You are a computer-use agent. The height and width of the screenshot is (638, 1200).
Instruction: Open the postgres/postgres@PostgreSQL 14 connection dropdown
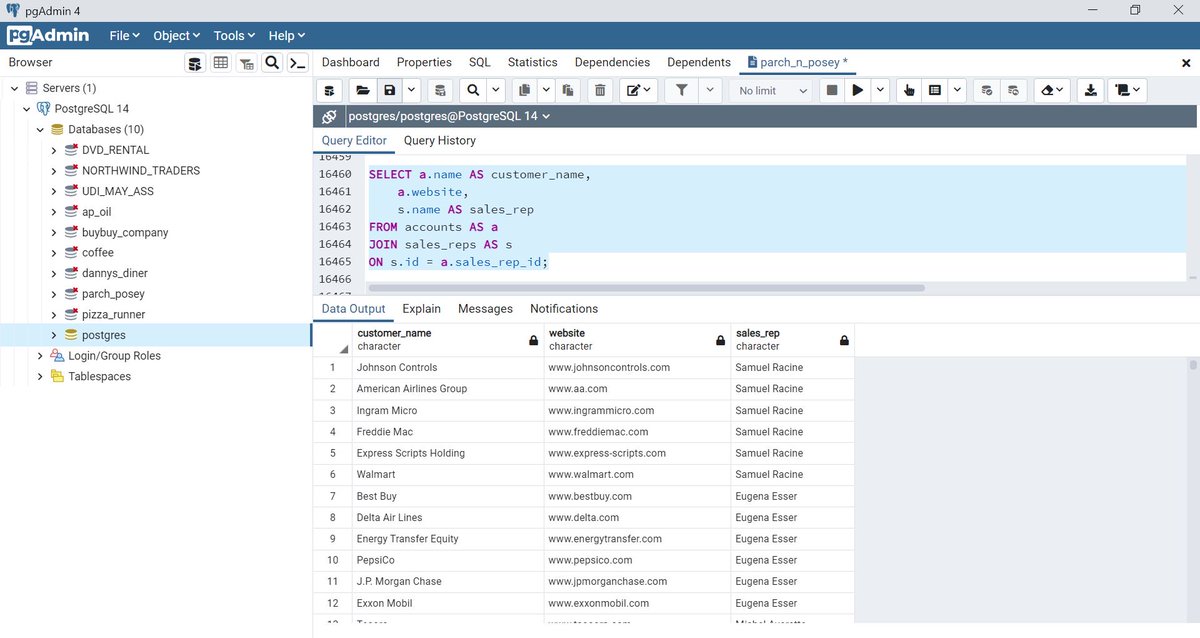tap(448, 116)
